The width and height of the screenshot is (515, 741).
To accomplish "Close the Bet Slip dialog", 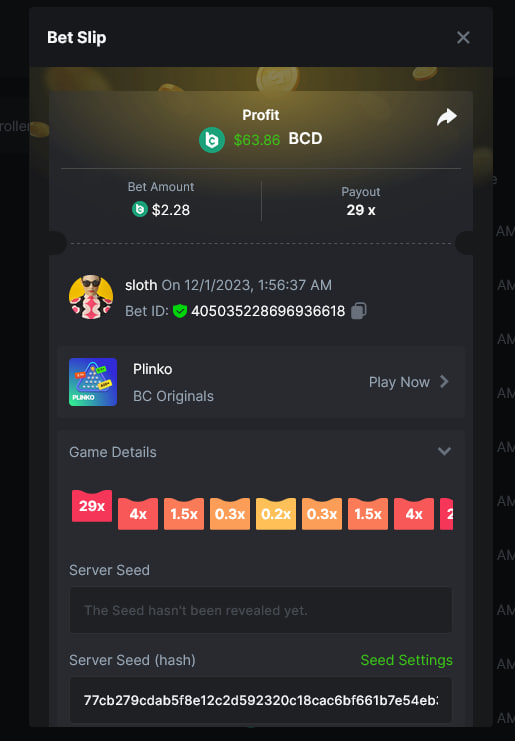I will pyautogui.click(x=463, y=37).
